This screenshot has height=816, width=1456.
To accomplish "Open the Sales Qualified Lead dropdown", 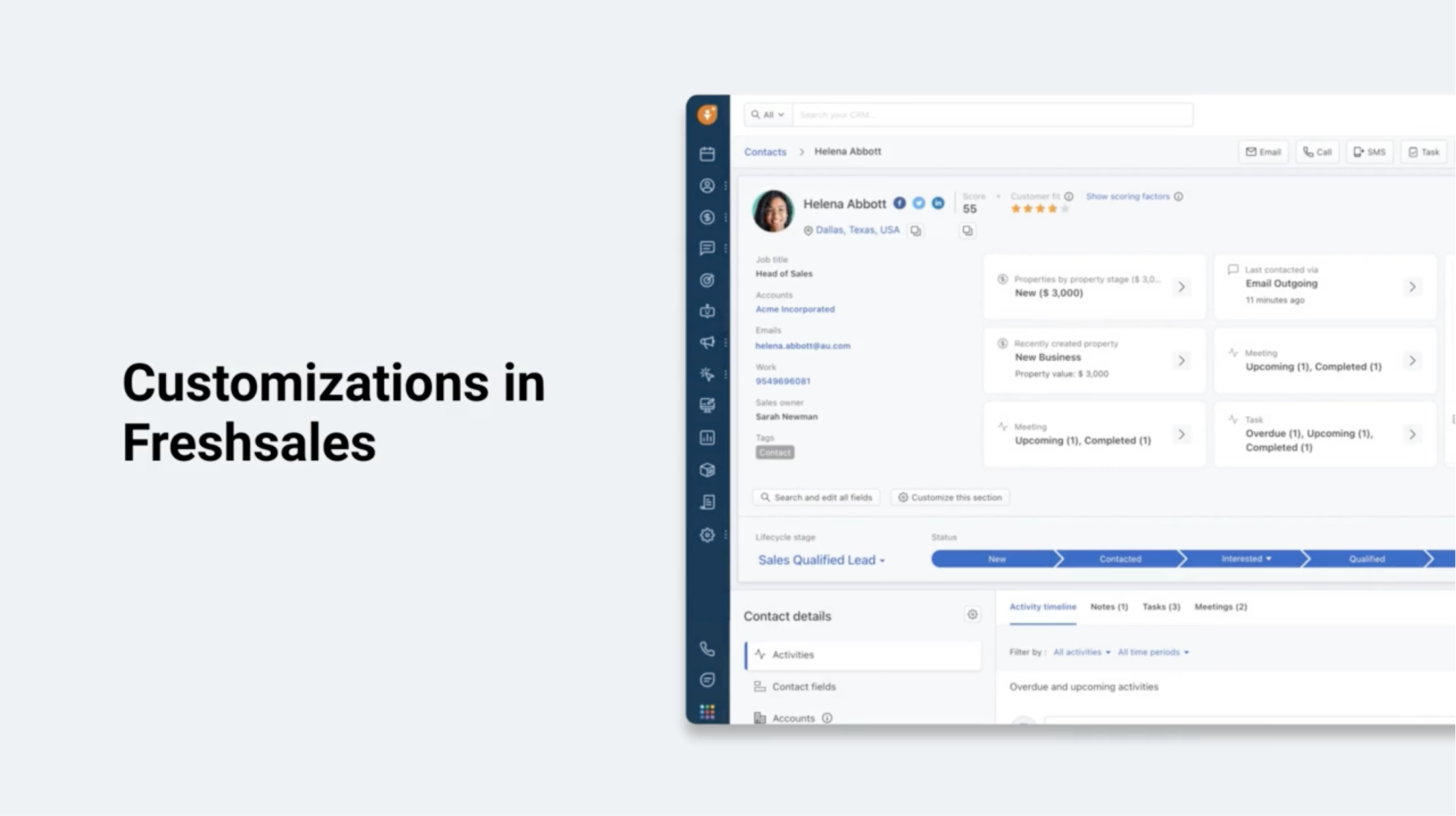I will pos(821,559).
